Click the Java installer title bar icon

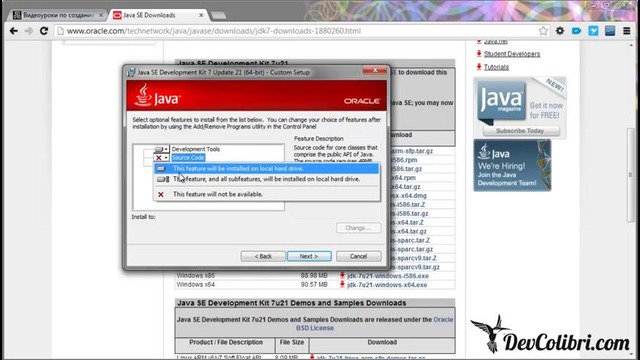point(131,72)
